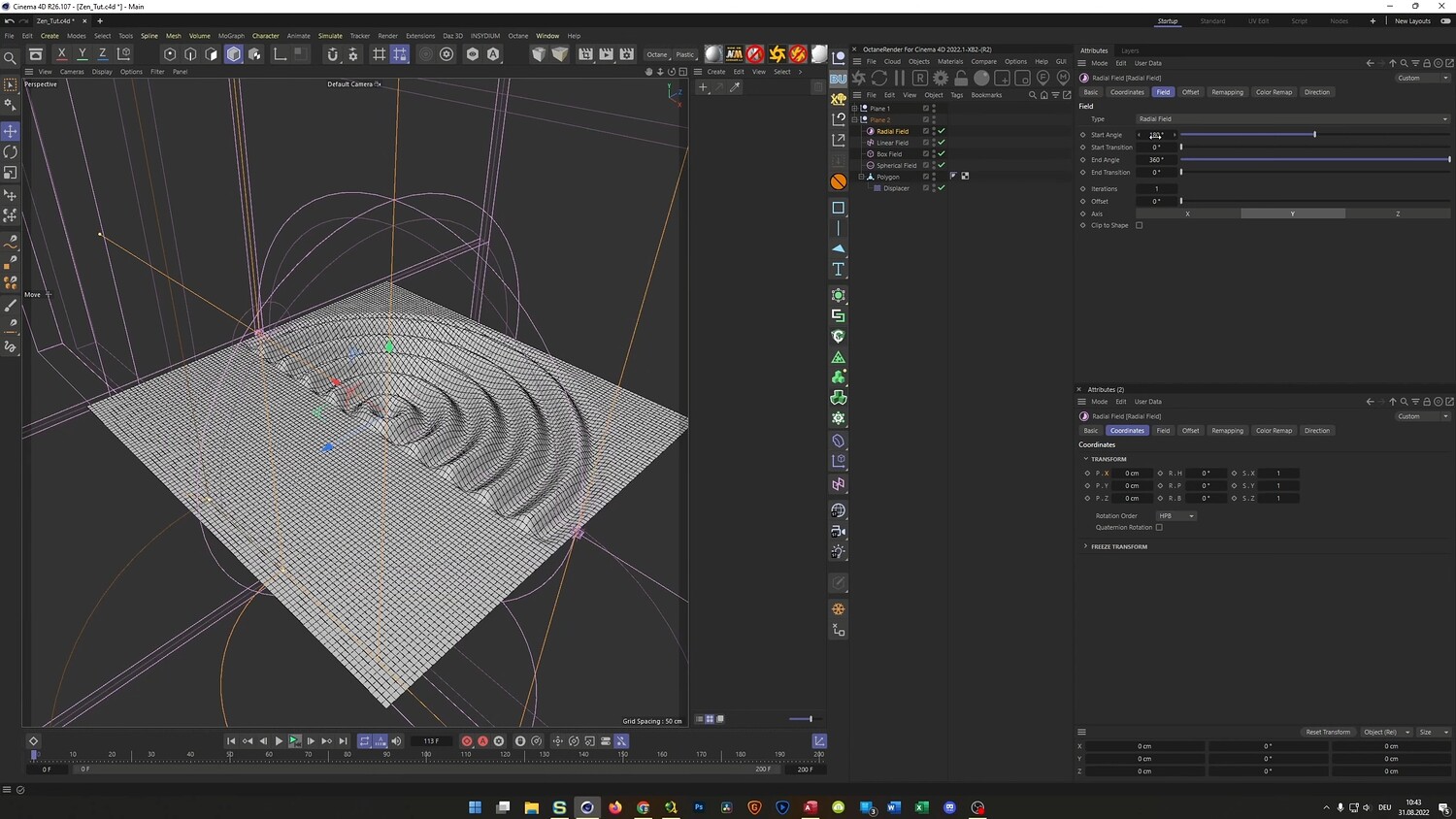Open the field Type dropdown
1456x819 pixels.
(1293, 119)
